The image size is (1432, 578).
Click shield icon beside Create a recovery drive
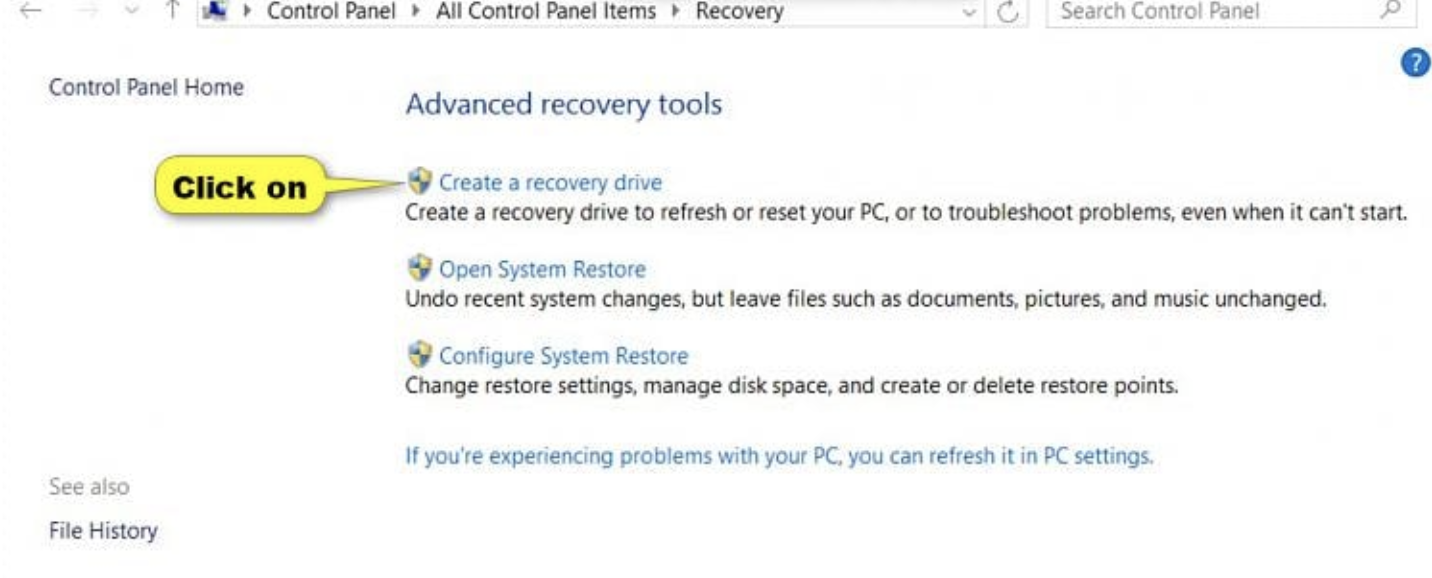tap(419, 181)
